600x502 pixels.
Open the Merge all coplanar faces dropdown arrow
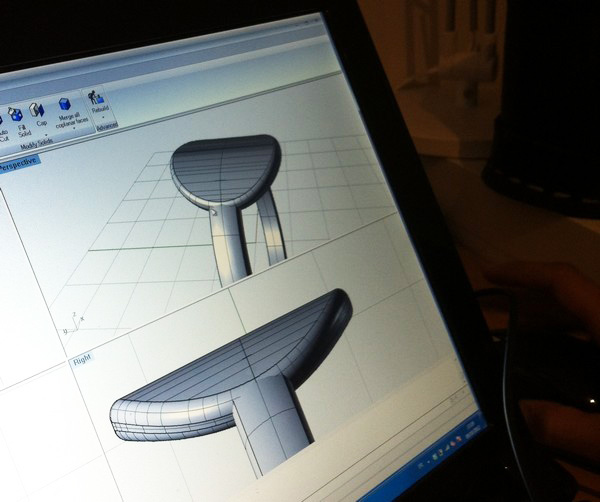[x=72, y=130]
